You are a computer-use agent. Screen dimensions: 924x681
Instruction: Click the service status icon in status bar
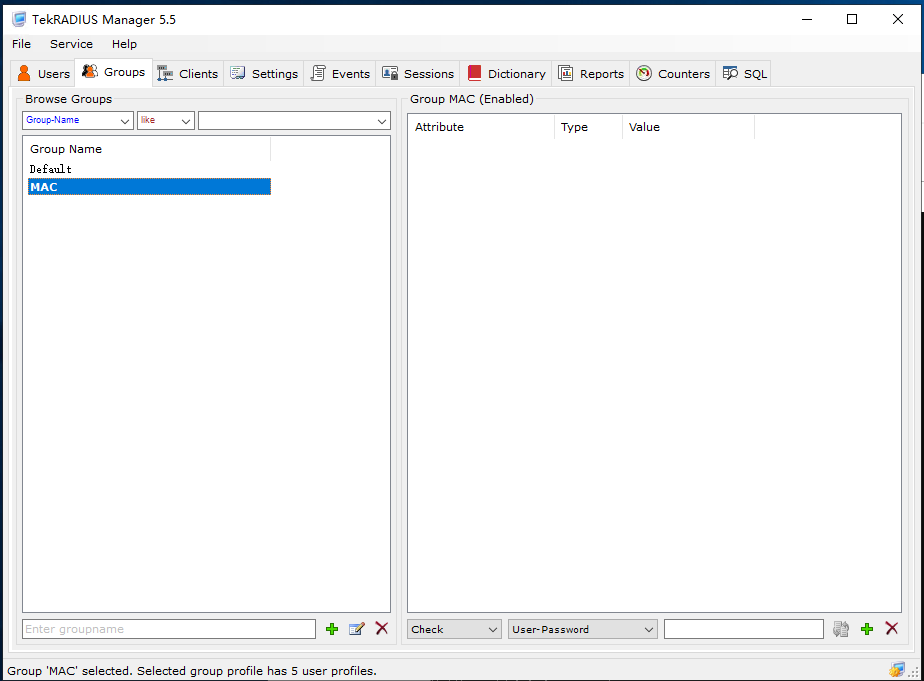point(897,670)
